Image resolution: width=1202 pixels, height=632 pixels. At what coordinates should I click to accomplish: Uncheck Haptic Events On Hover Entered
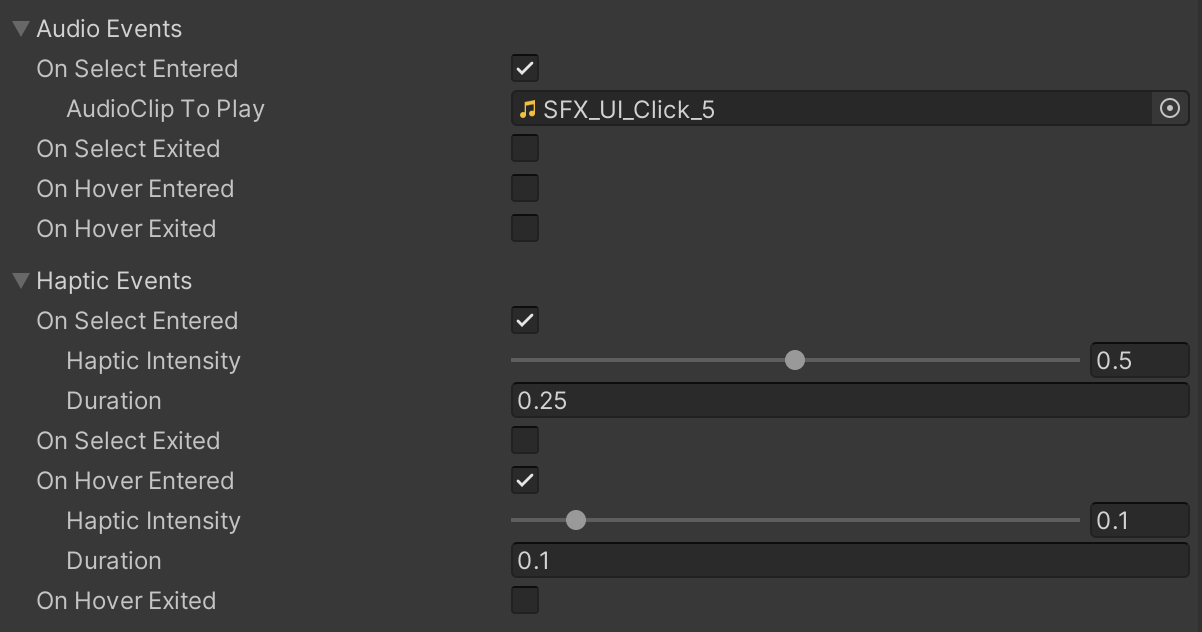[525, 481]
